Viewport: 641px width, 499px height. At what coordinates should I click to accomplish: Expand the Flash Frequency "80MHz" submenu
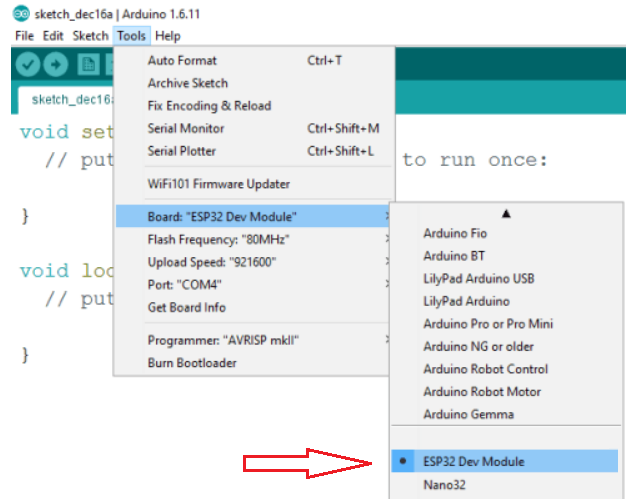pyautogui.click(x=253, y=239)
